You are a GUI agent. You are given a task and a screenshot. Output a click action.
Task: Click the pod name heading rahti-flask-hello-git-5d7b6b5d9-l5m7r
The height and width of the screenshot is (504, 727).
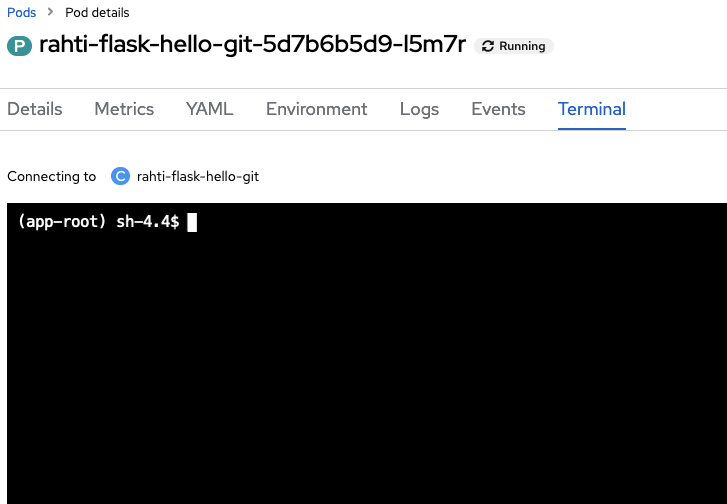pos(252,46)
